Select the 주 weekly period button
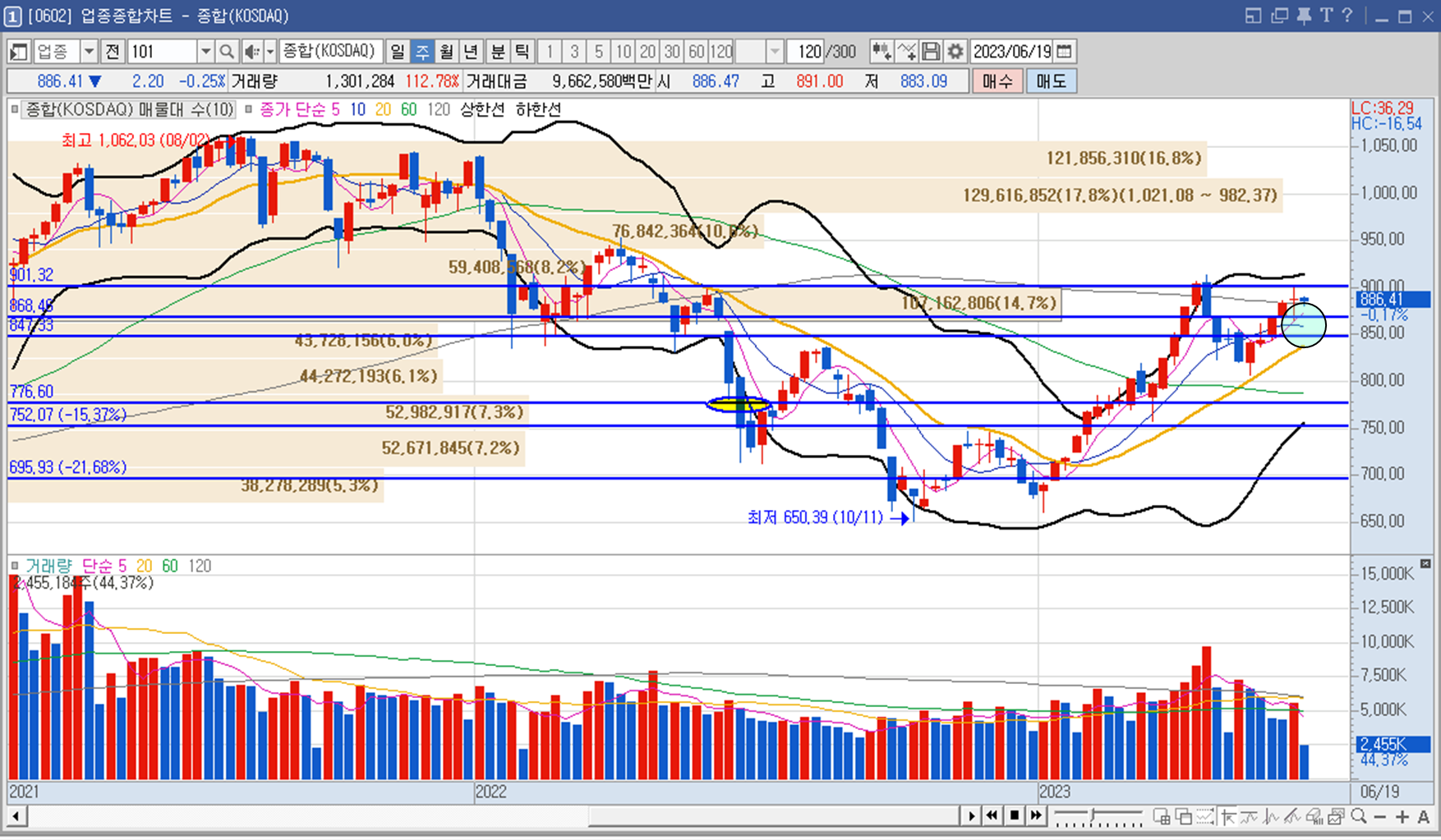This screenshot has height=840, width=1441. pyautogui.click(x=422, y=52)
